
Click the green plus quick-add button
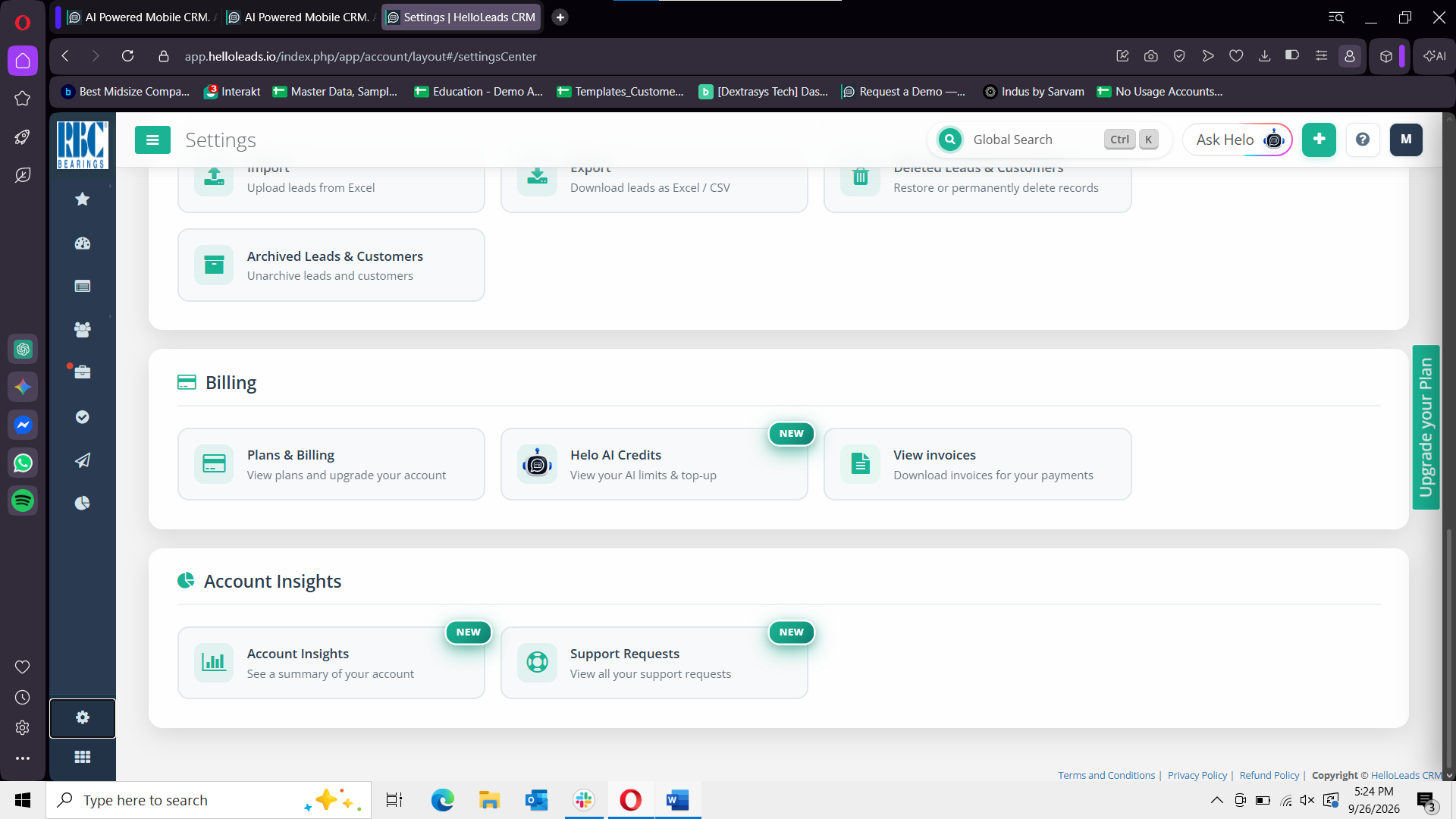pos(1319,140)
